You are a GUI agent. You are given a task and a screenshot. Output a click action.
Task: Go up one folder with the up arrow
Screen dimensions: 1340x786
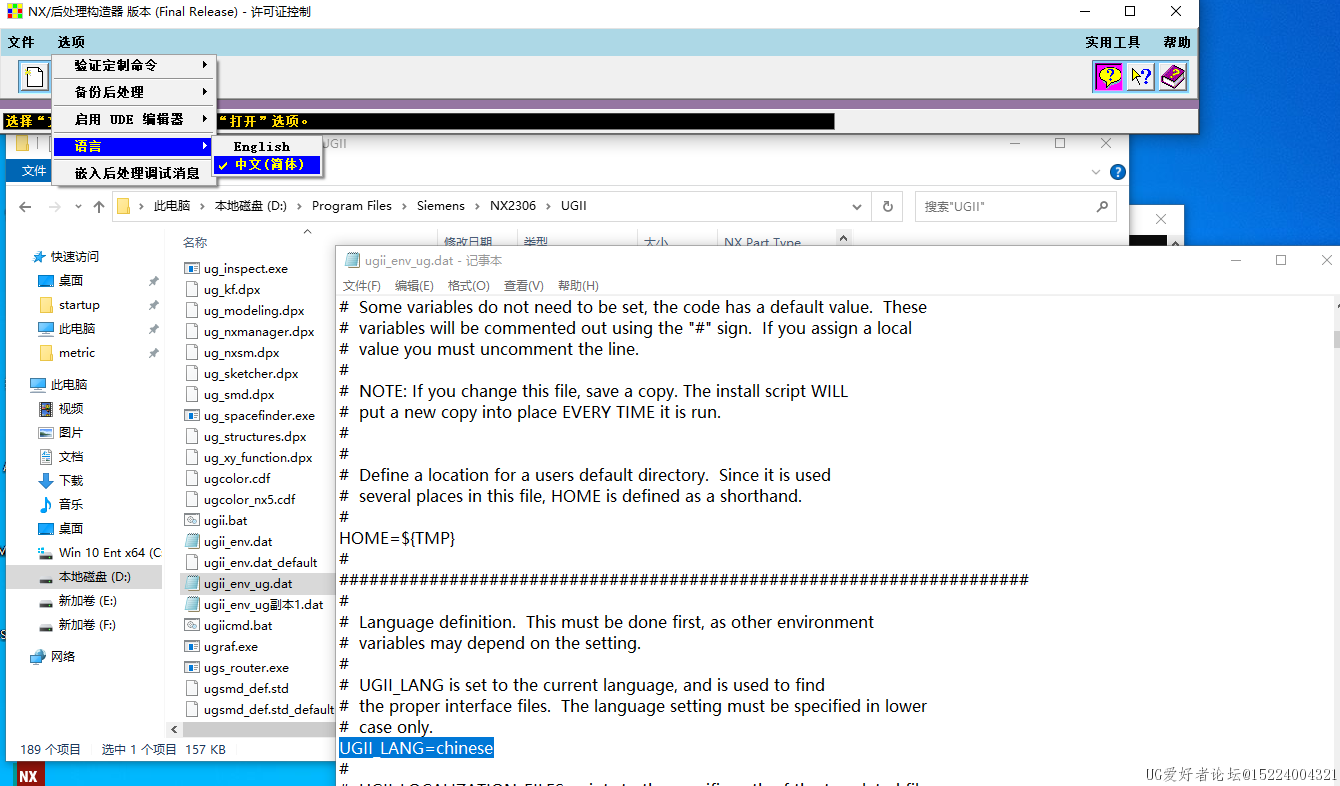98,207
